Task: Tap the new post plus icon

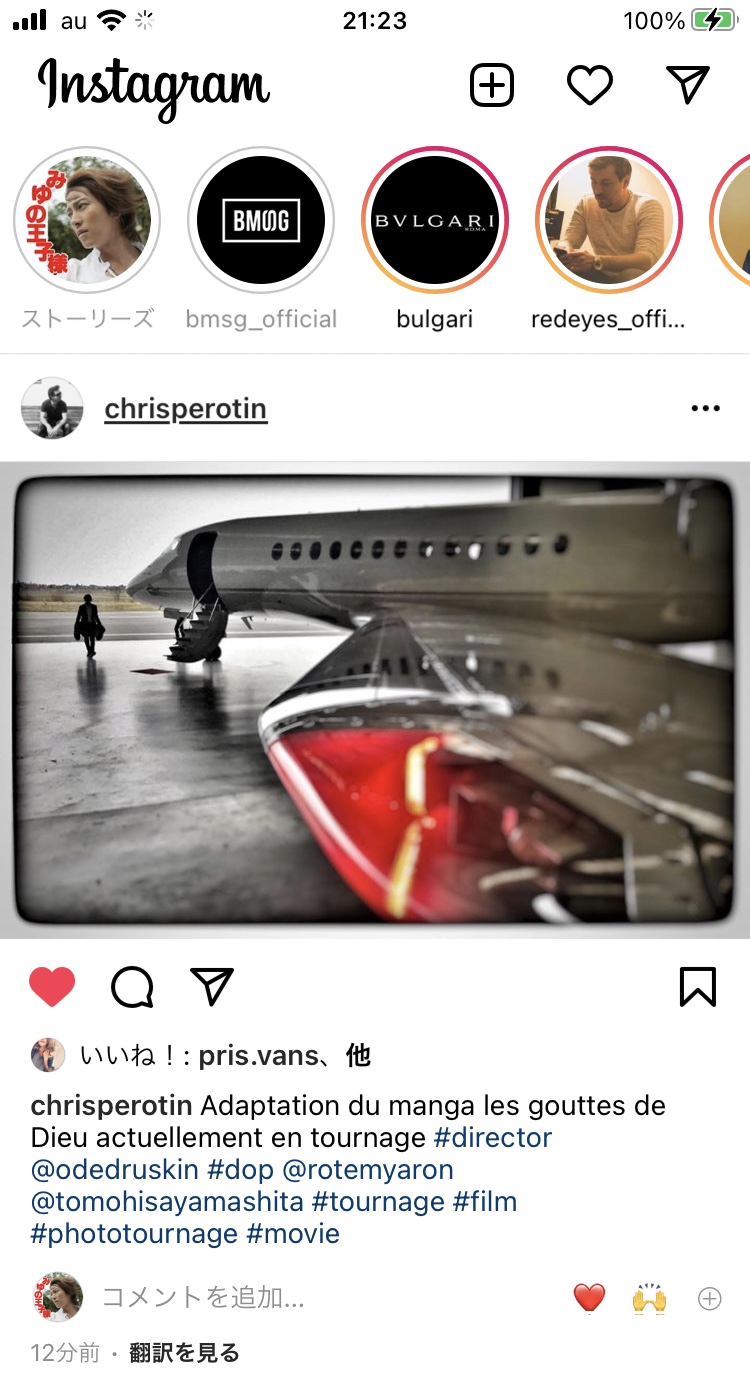Action: (x=491, y=86)
